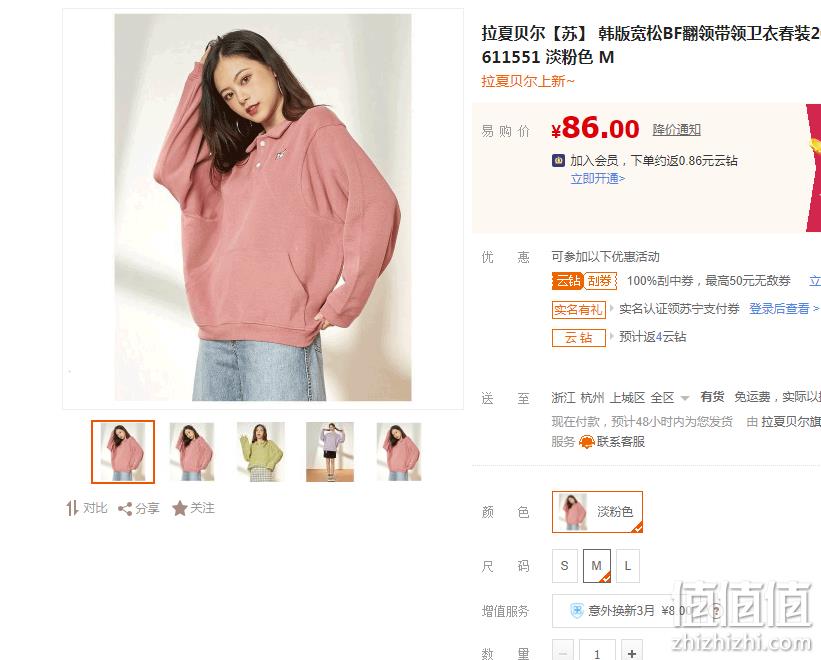This screenshot has height=660, width=821.
Task: Select size M option
Action: 596,566
